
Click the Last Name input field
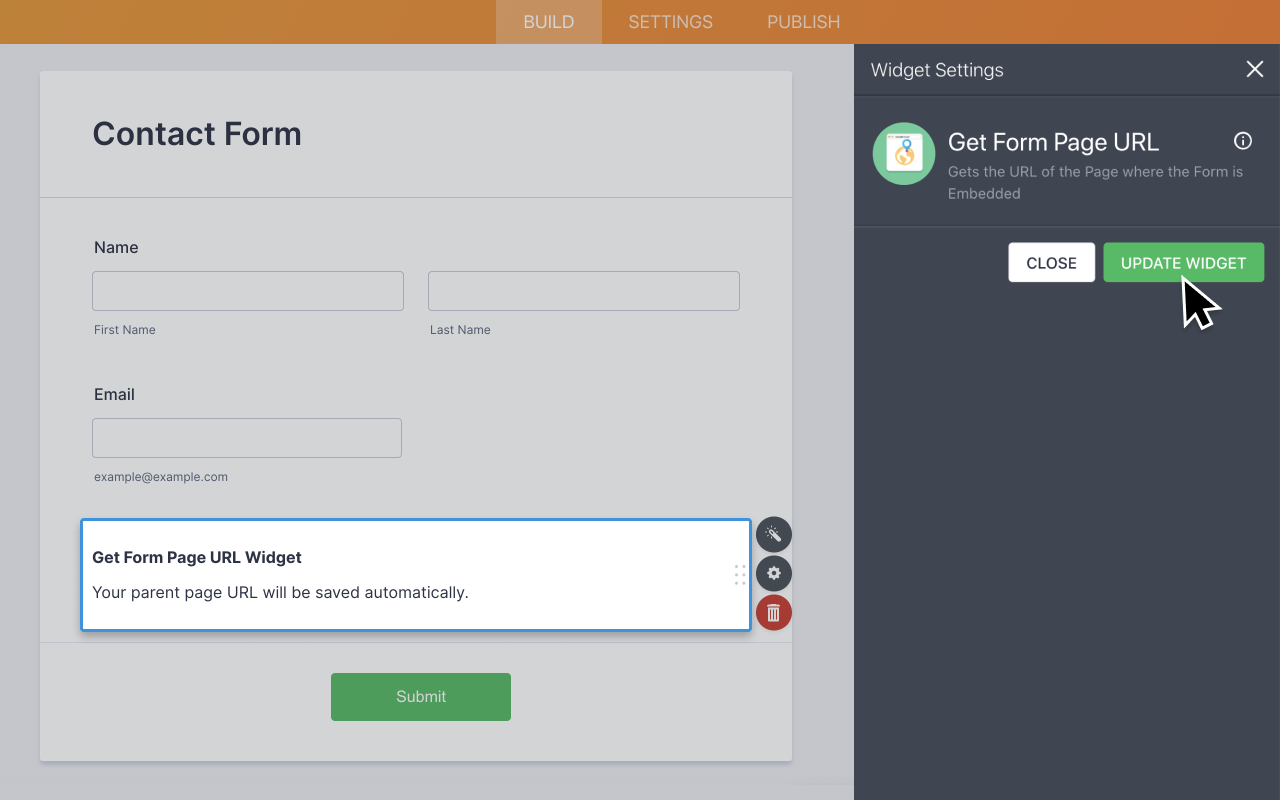pos(583,290)
